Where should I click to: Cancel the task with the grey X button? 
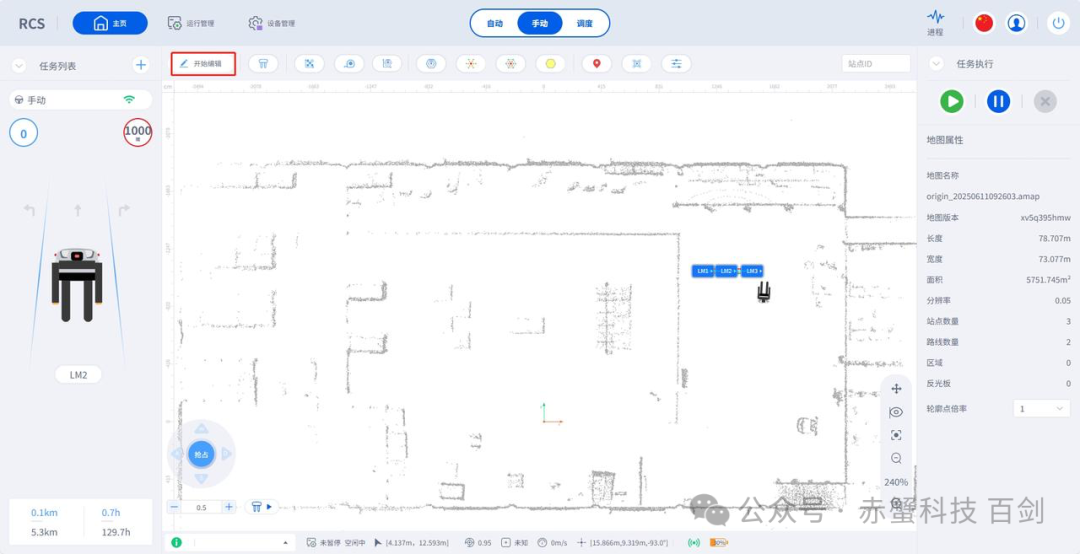(1045, 101)
